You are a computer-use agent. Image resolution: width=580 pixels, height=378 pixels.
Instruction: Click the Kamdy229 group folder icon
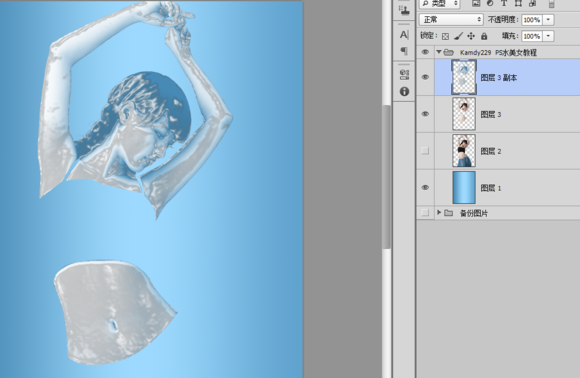448,52
